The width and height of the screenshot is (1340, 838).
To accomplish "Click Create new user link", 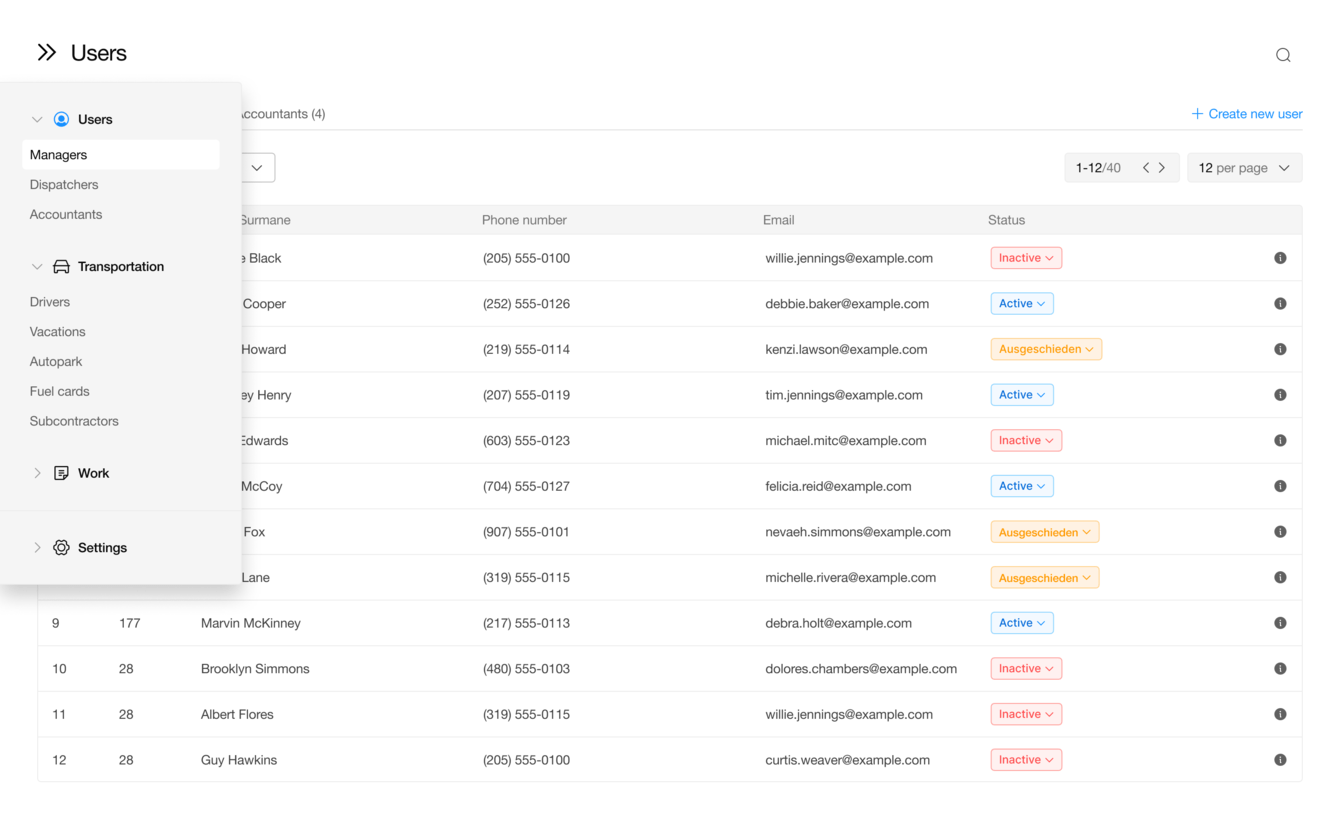I will click(1246, 114).
